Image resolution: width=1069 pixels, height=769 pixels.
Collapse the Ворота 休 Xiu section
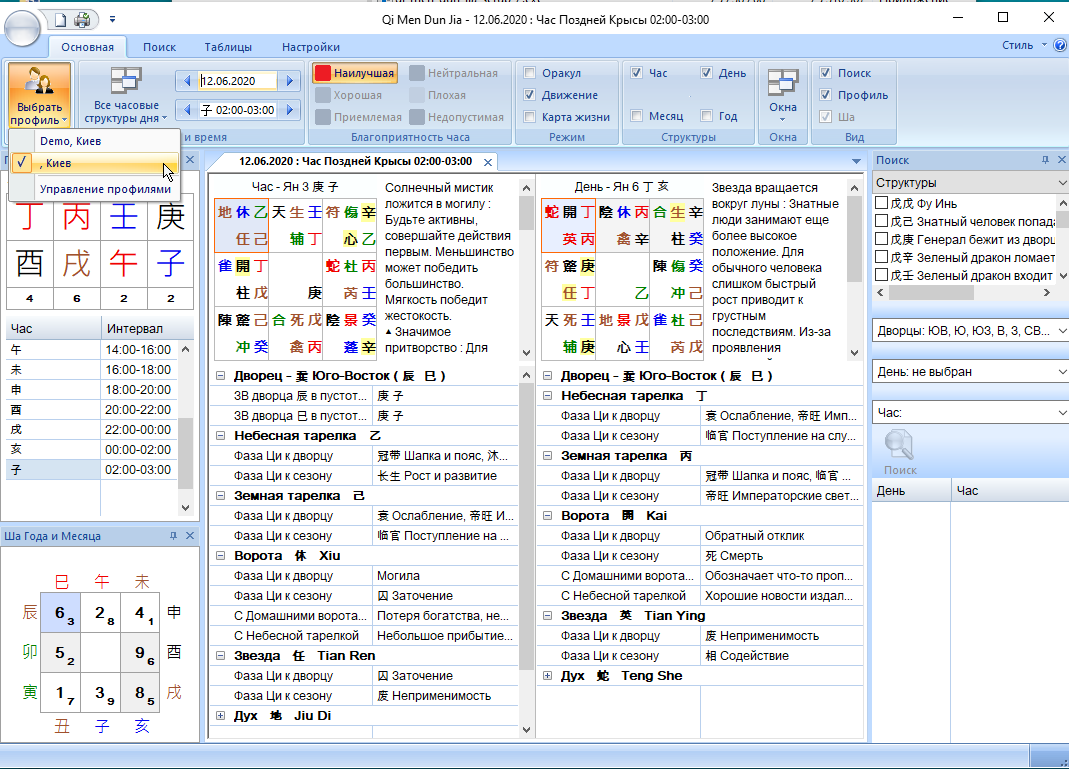click(x=220, y=556)
